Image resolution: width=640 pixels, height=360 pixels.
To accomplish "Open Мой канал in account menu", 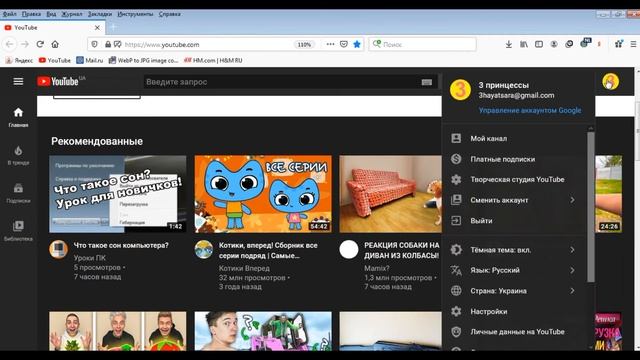I will click(x=514, y=138).
